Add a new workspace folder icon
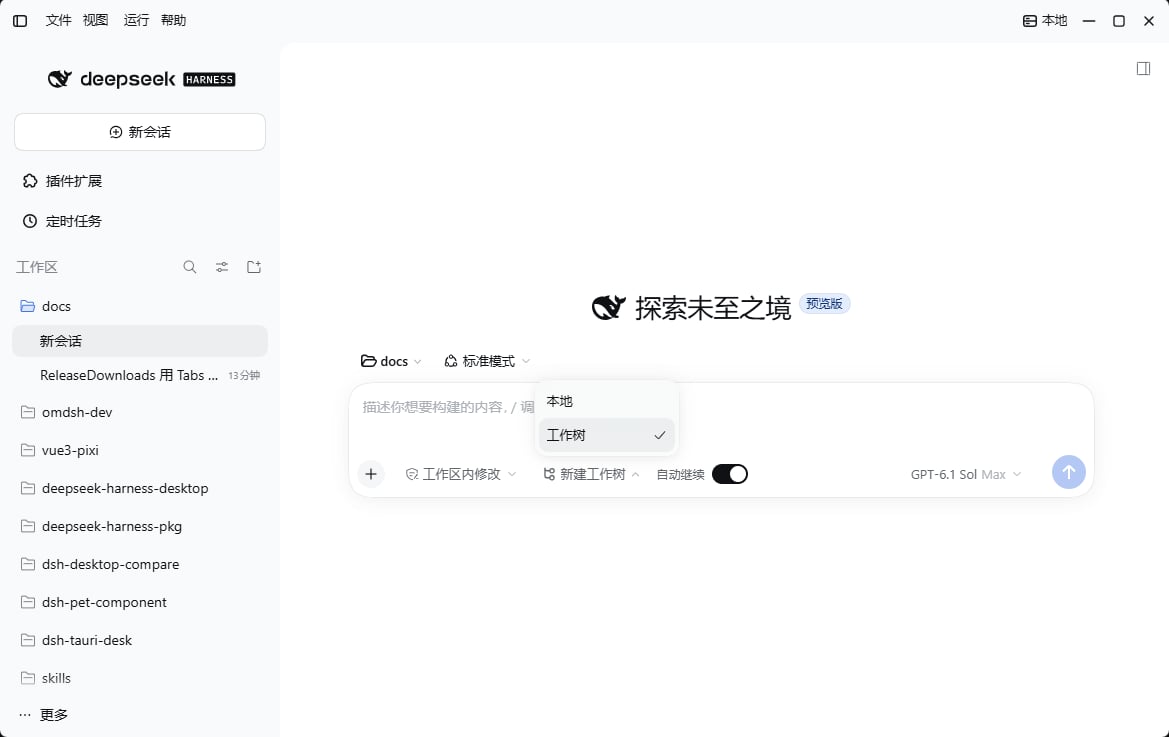Viewport: 1169px width, 737px height. 254,267
